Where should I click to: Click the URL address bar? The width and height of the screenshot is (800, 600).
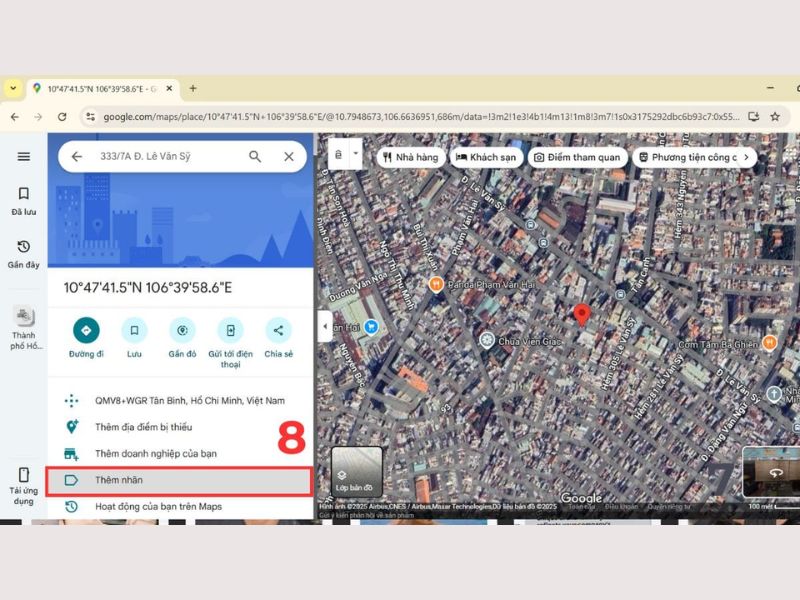pos(421,117)
